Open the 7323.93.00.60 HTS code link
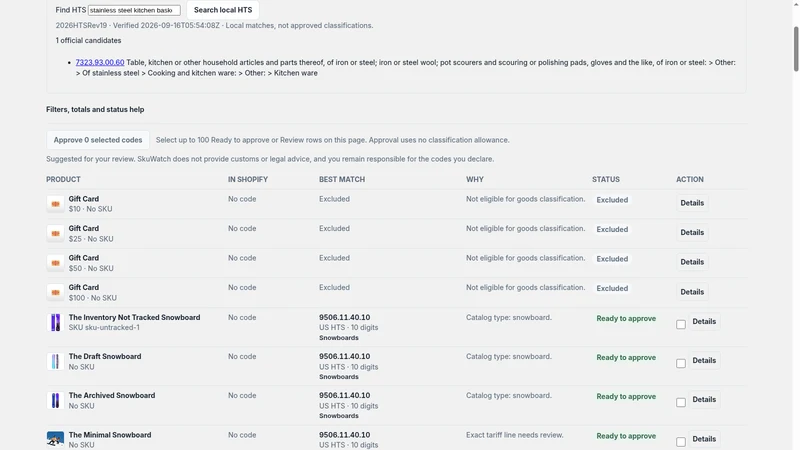Viewport: 800px width, 450px height. point(100,62)
